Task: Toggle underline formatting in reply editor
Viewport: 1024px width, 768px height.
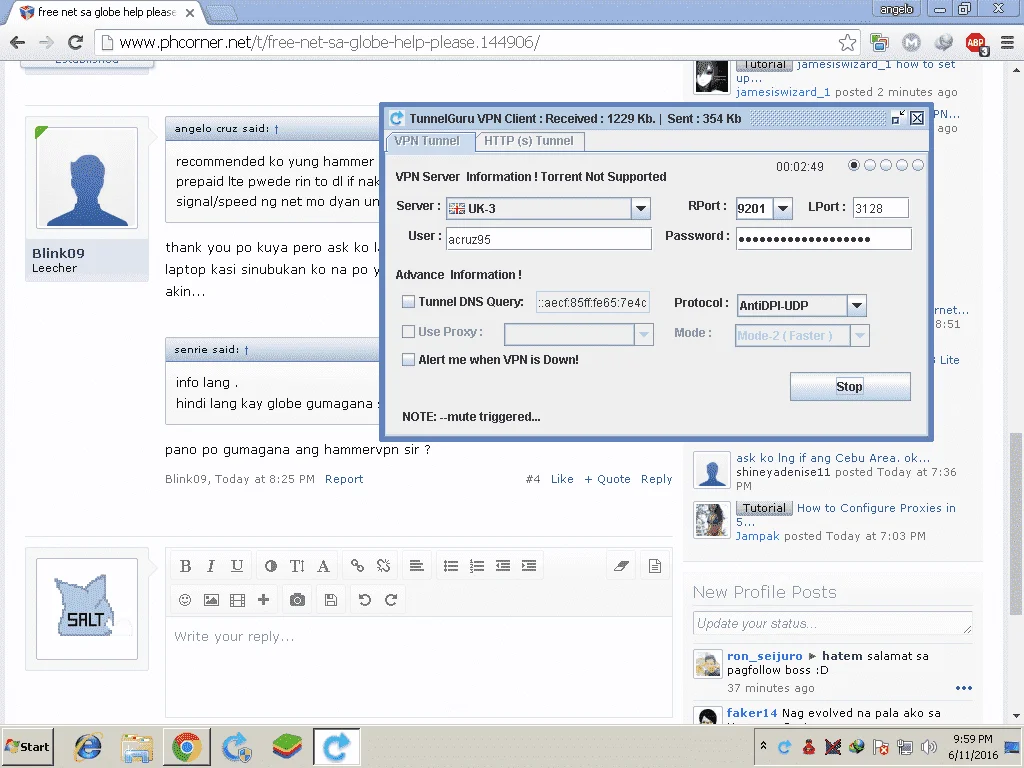Action: tap(236, 566)
